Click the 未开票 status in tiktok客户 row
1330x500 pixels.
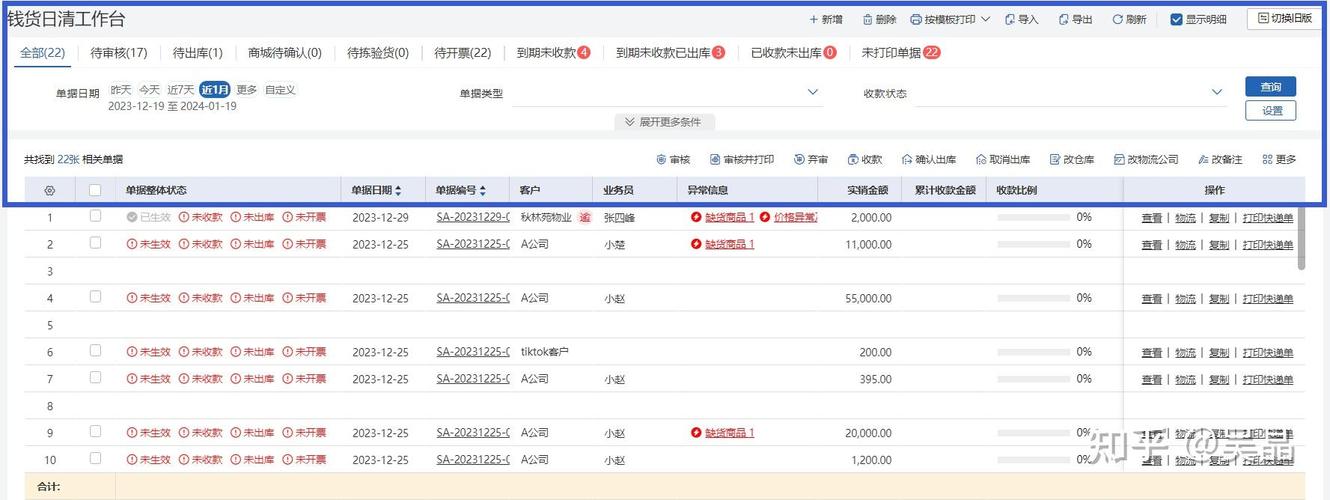coord(304,352)
